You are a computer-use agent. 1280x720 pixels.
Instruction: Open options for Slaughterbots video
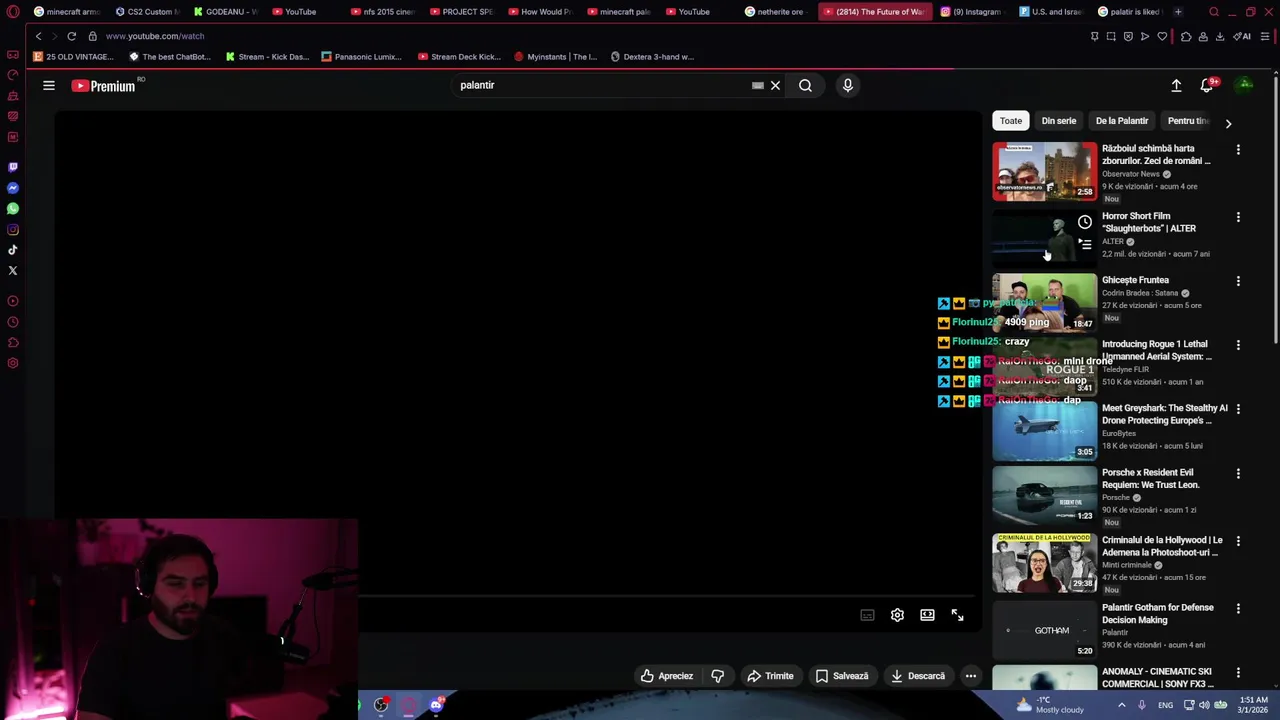1238,217
